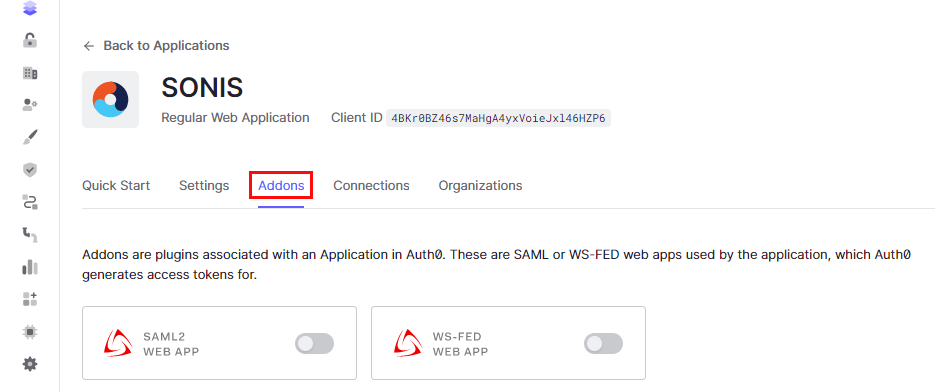Open the Auth Pipeline sidebar icon
Viewport: 936px width, 392px height.
(30, 235)
